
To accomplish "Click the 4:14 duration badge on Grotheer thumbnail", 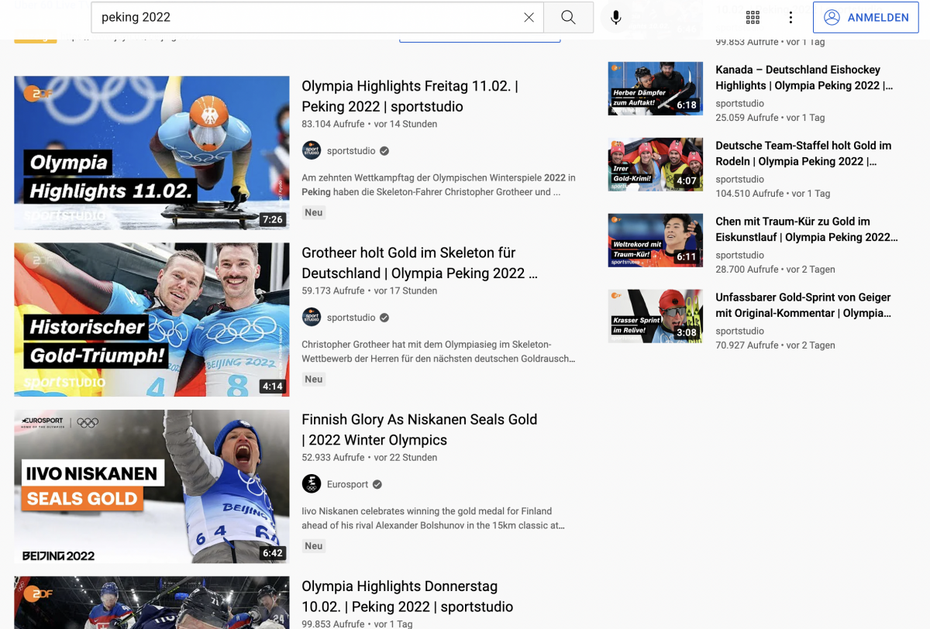I will (273, 386).
